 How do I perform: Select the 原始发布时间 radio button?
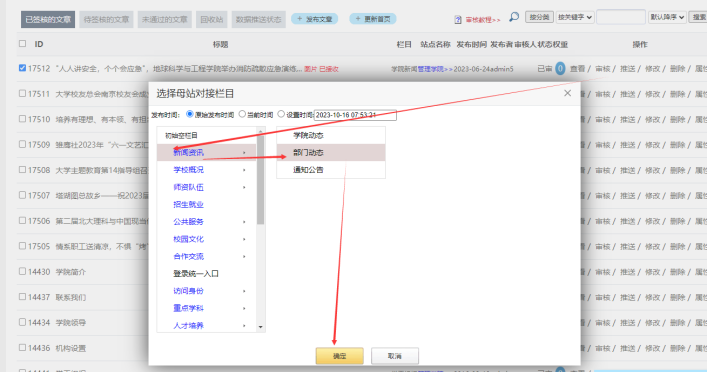[x=190, y=114]
